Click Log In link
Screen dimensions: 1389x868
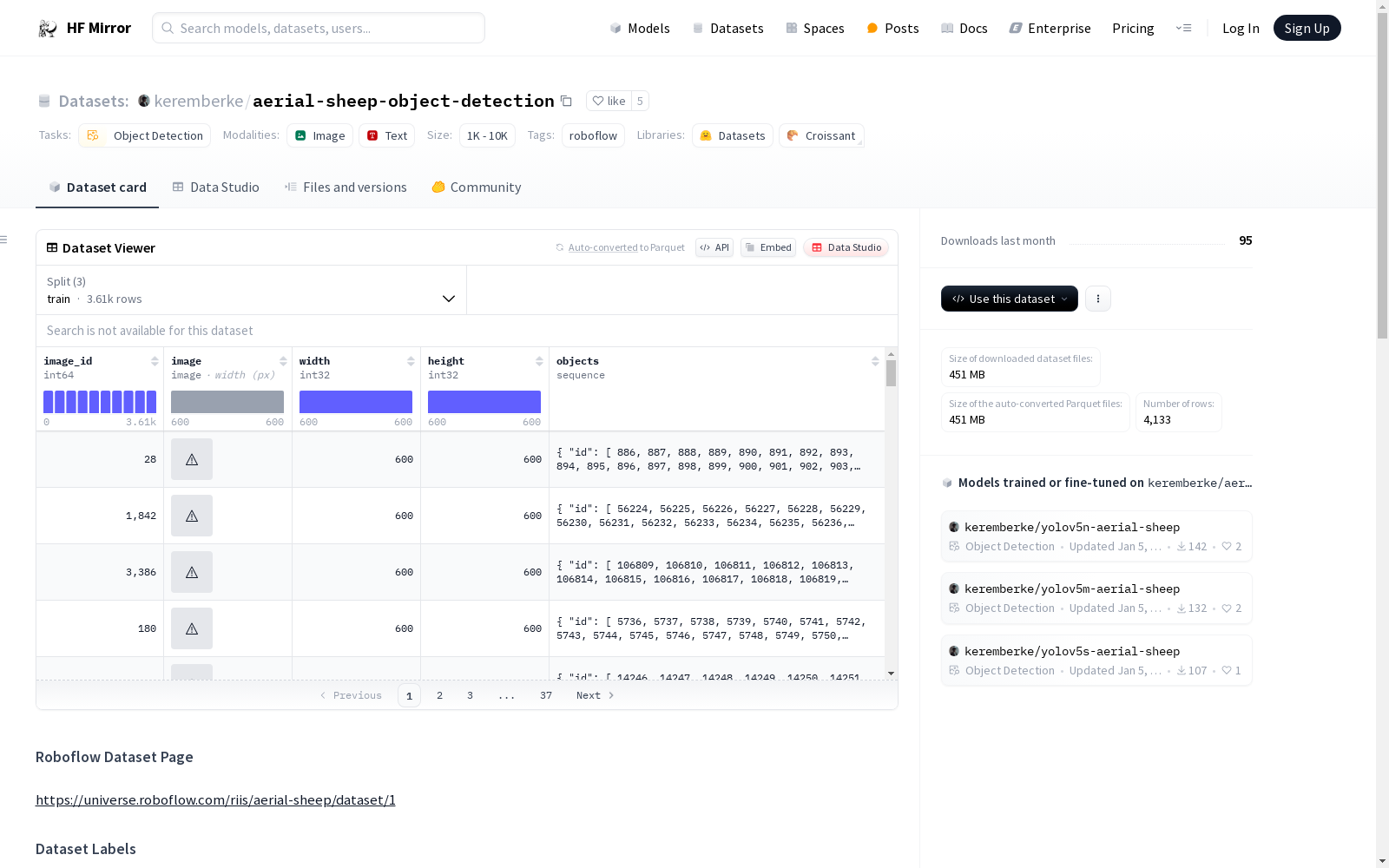point(1241,29)
